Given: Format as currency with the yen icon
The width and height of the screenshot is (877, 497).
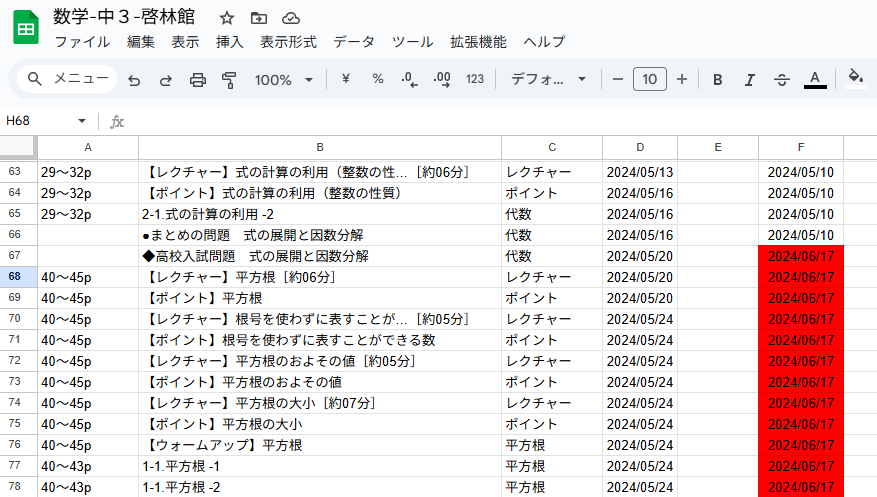Looking at the screenshot, I should pos(346,80).
